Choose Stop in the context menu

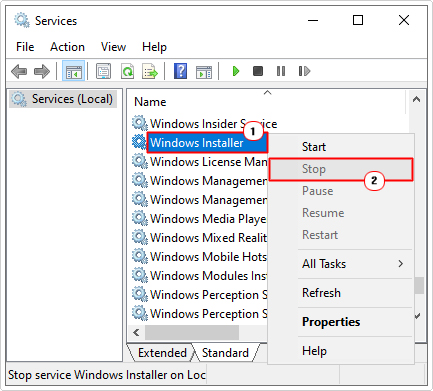coord(341,169)
